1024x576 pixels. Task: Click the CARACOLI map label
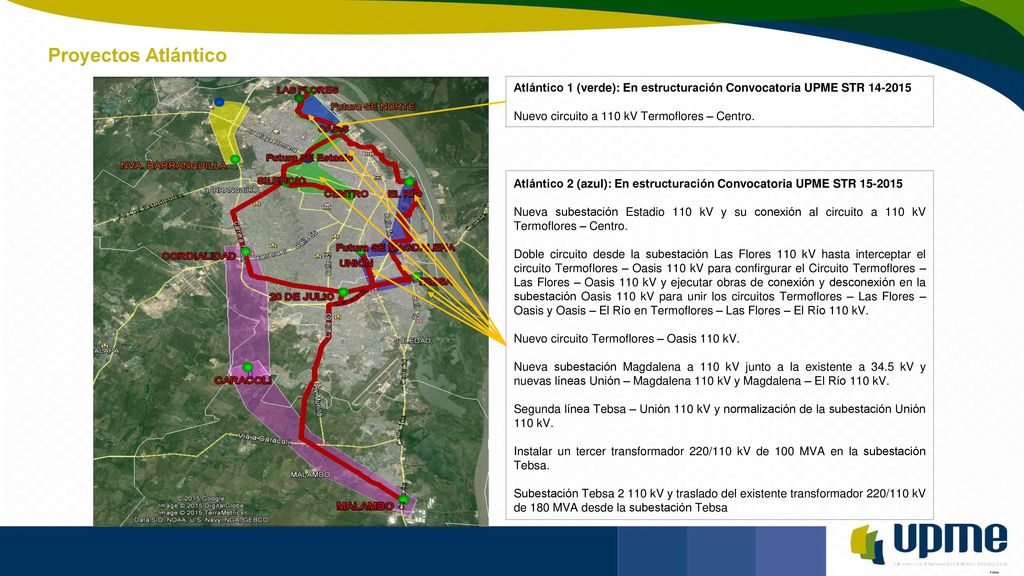(x=242, y=380)
